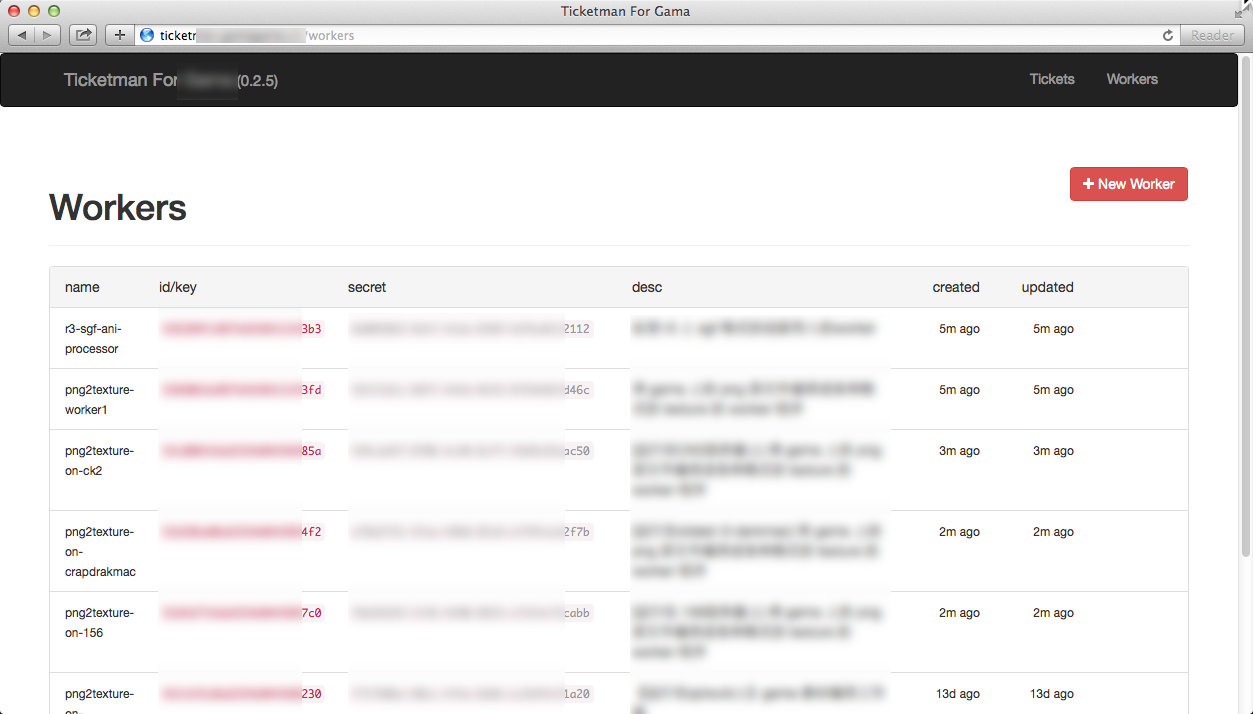Open the png2texture-worker1 entry
1253x714 pixels.
pos(99,400)
